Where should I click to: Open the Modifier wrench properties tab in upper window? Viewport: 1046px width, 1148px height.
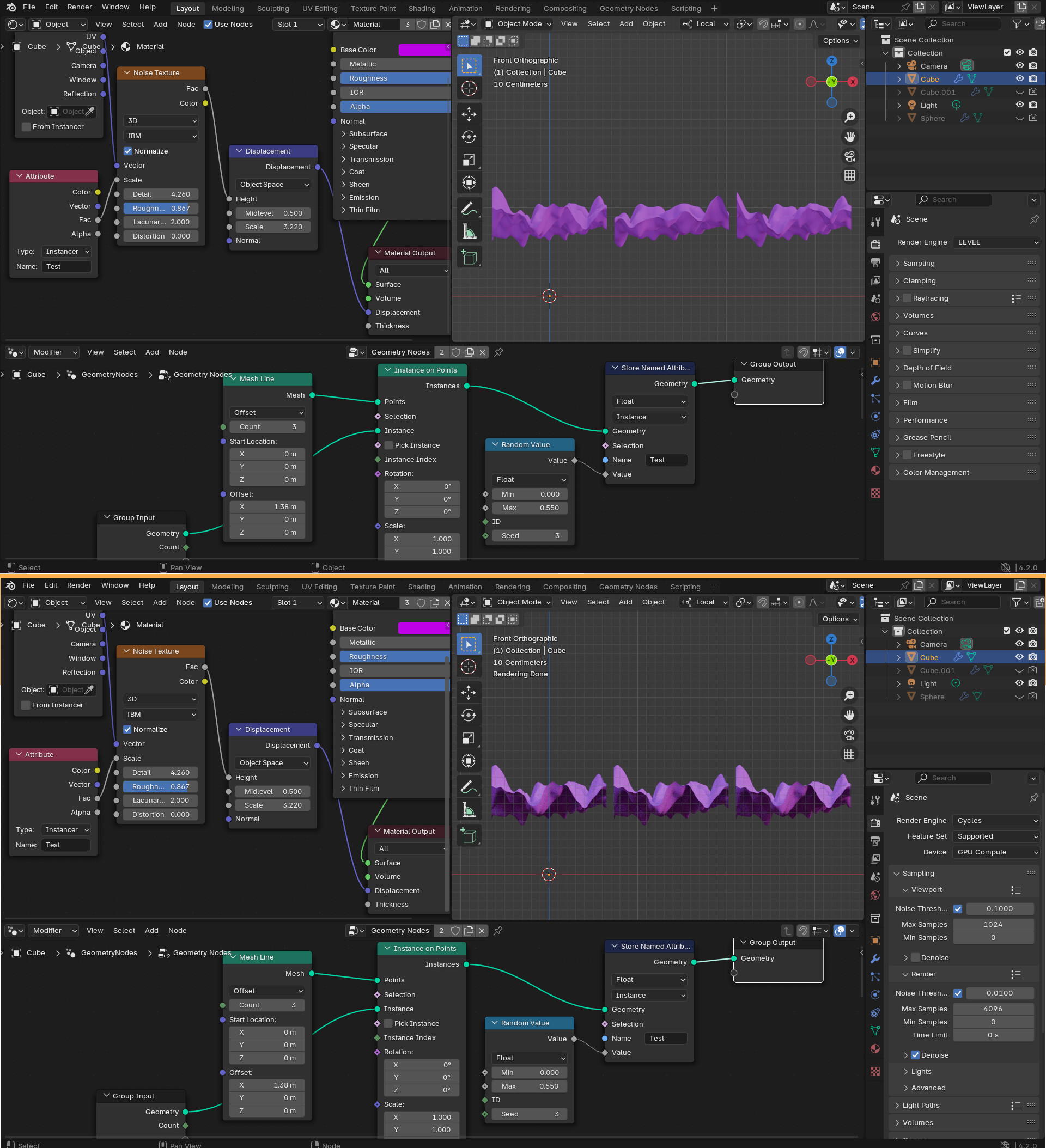click(x=875, y=380)
